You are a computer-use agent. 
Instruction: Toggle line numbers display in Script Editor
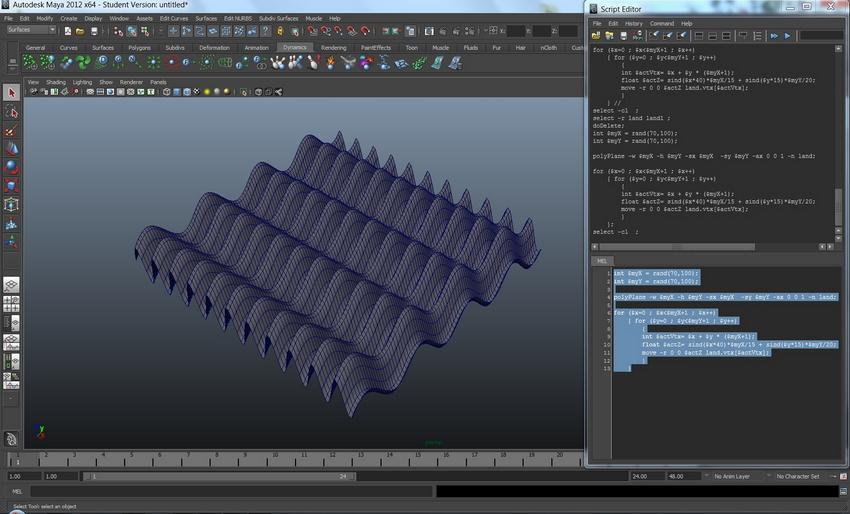tap(758, 36)
